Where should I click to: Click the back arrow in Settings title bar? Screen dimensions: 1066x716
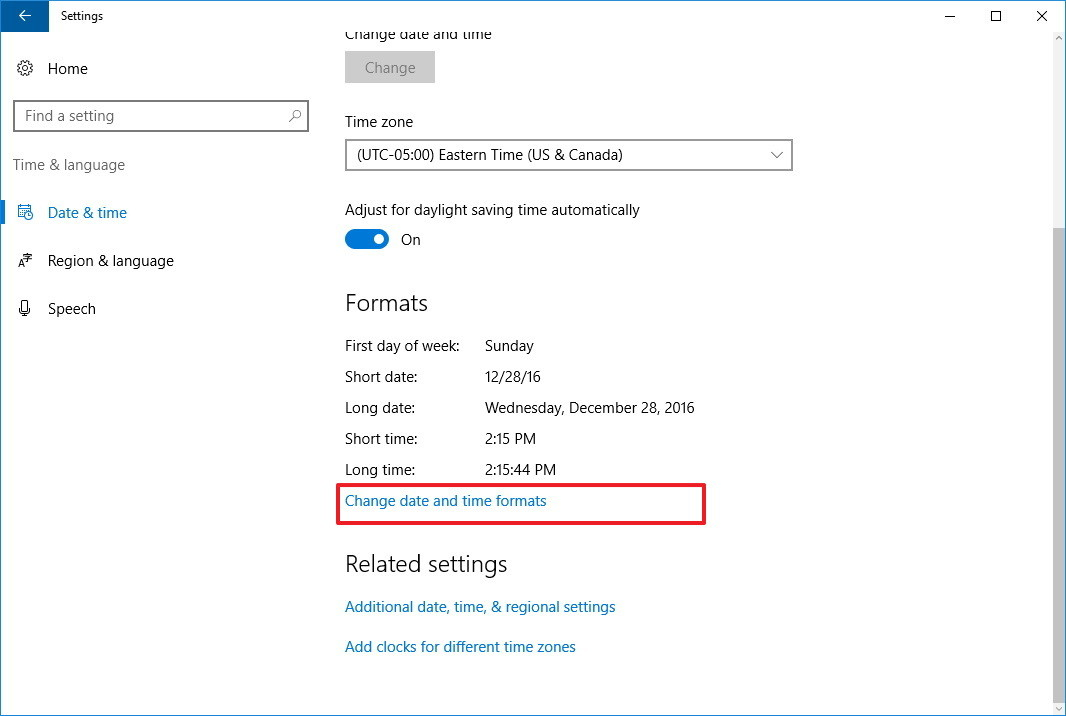tap(24, 16)
